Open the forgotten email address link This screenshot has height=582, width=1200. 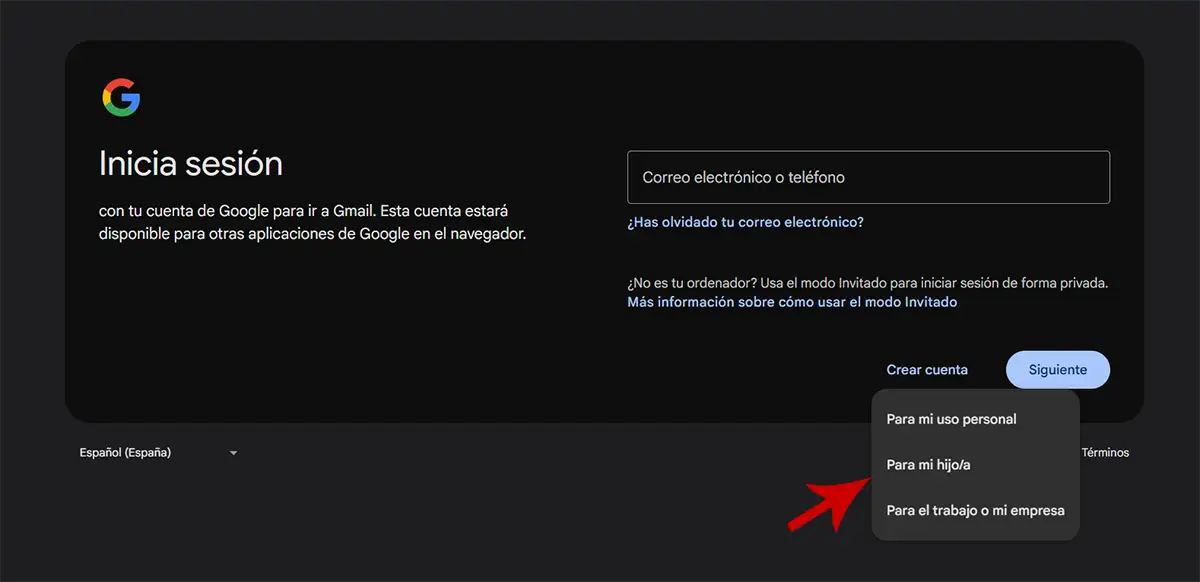[x=745, y=222]
